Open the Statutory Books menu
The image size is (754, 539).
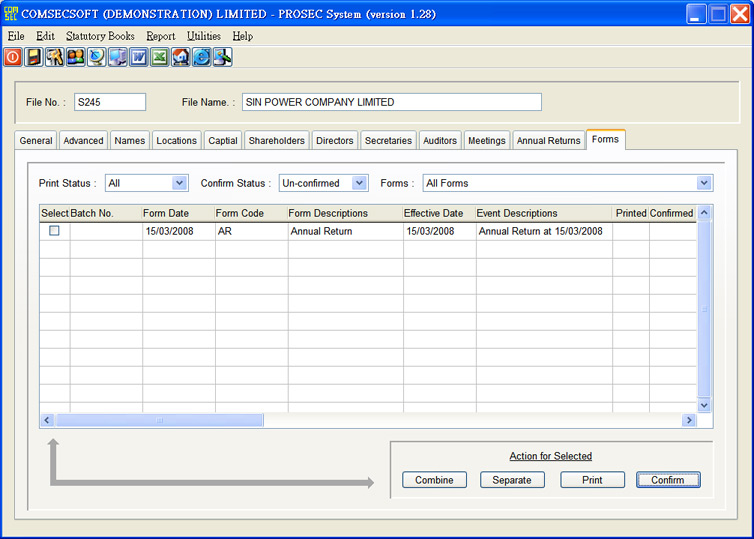point(100,36)
